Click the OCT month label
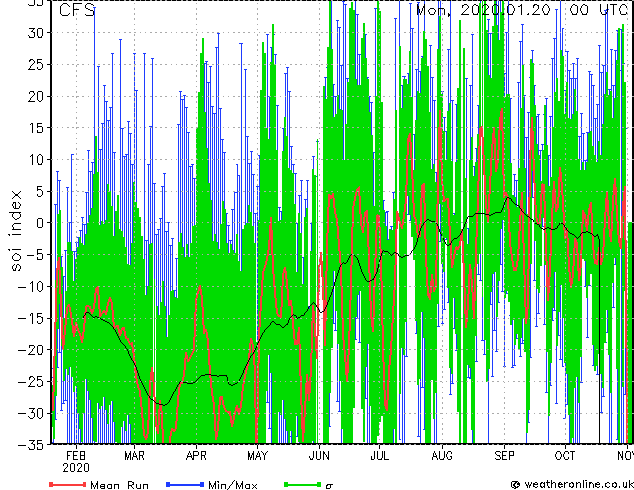 565,456
